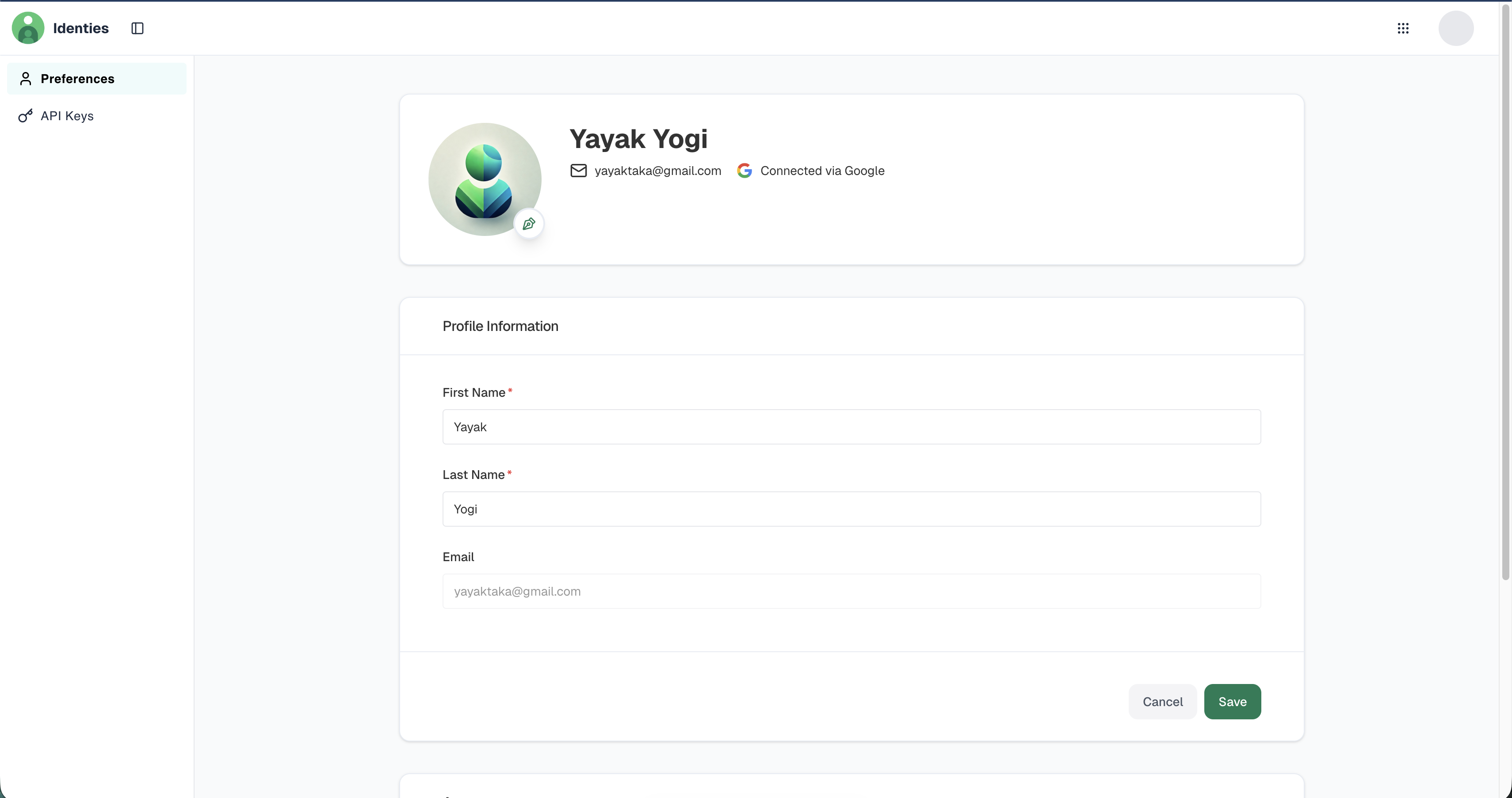The width and height of the screenshot is (1512, 798).
Task: Click the Google logo icon
Action: point(744,171)
